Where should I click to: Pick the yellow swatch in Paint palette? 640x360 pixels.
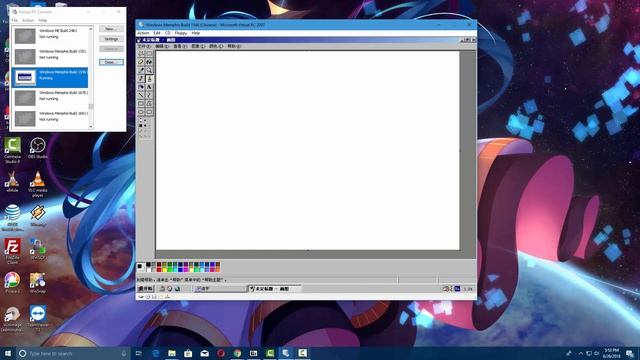coord(164,269)
